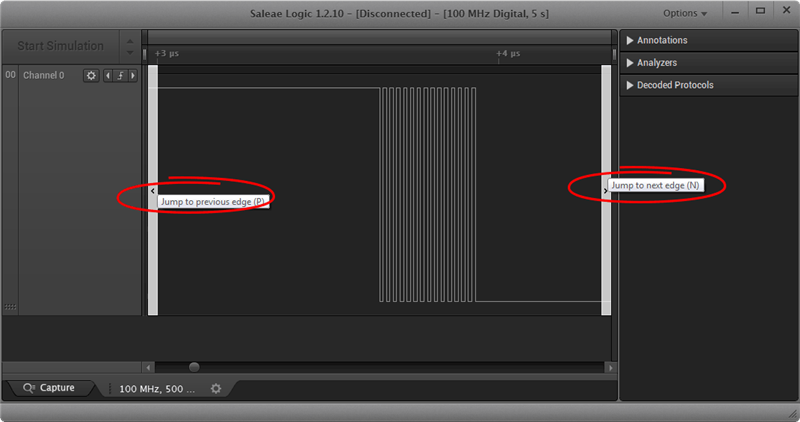Click the scrollbar left arrow
800x422 pixels.
pyautogui.click(x=148, y=367)
